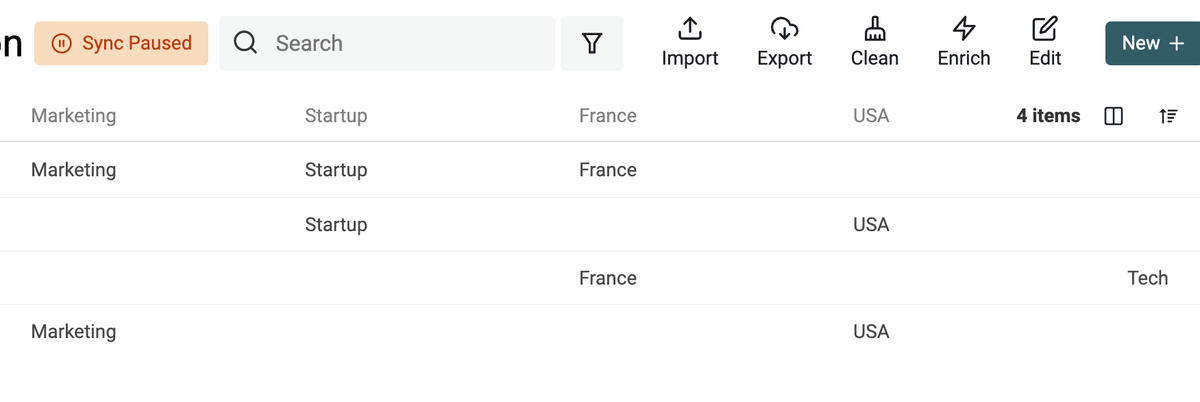
Task: Change sort order with sort icon
Action: pos(1167,116)
